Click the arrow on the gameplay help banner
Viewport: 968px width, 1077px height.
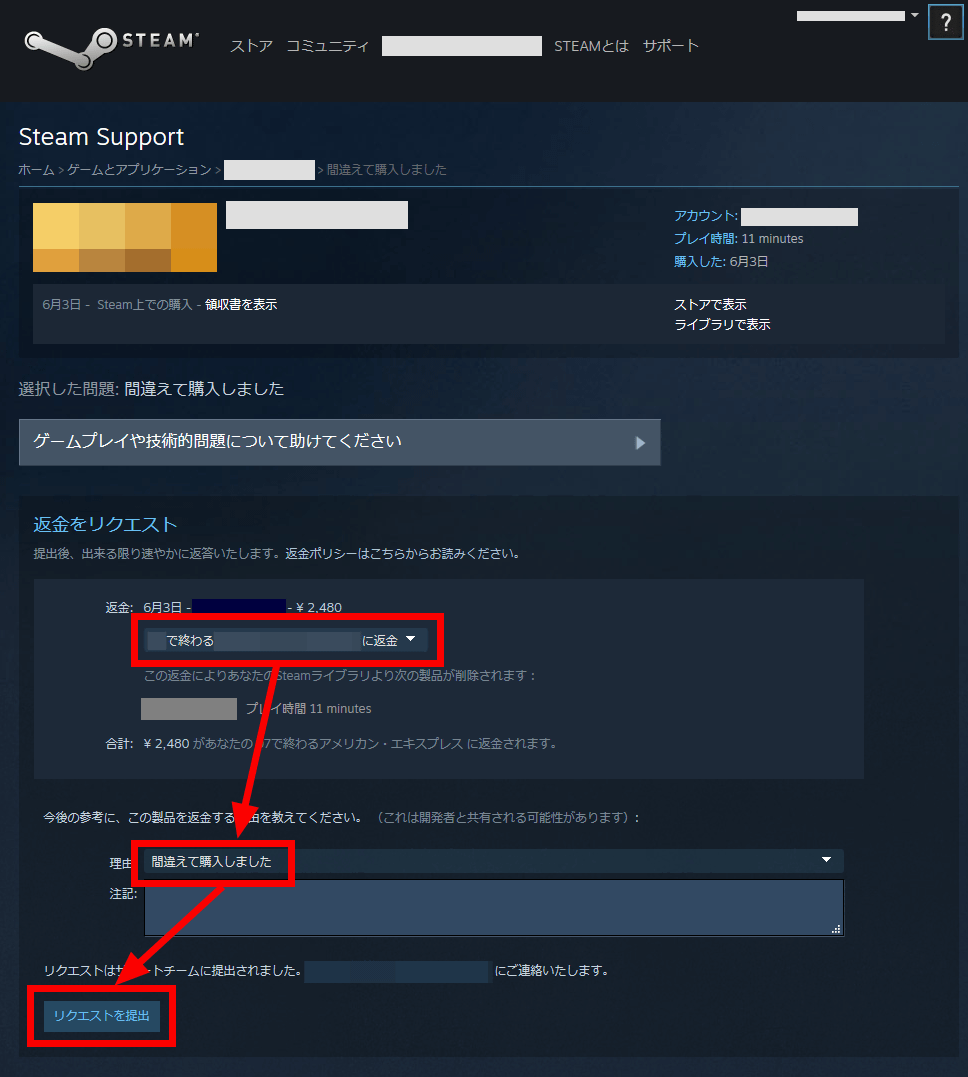coord(640,443)
